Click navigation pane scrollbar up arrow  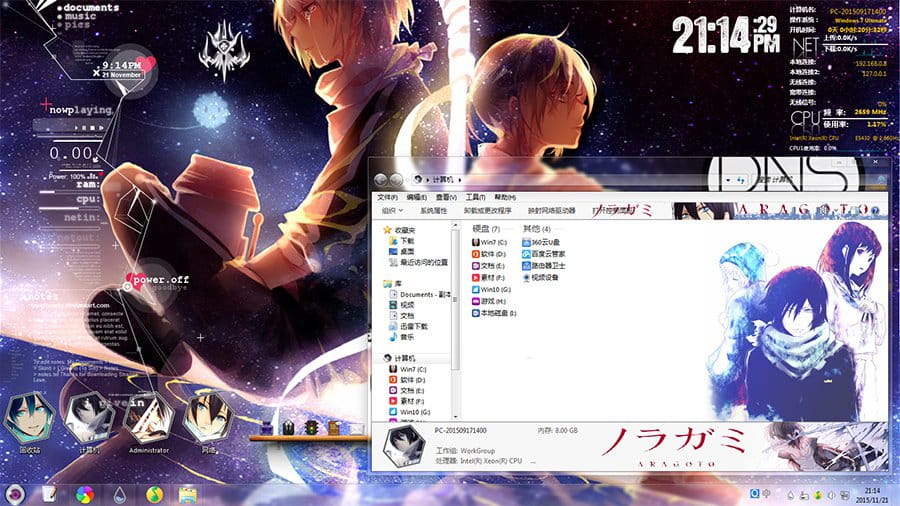(x=455, y=226)
